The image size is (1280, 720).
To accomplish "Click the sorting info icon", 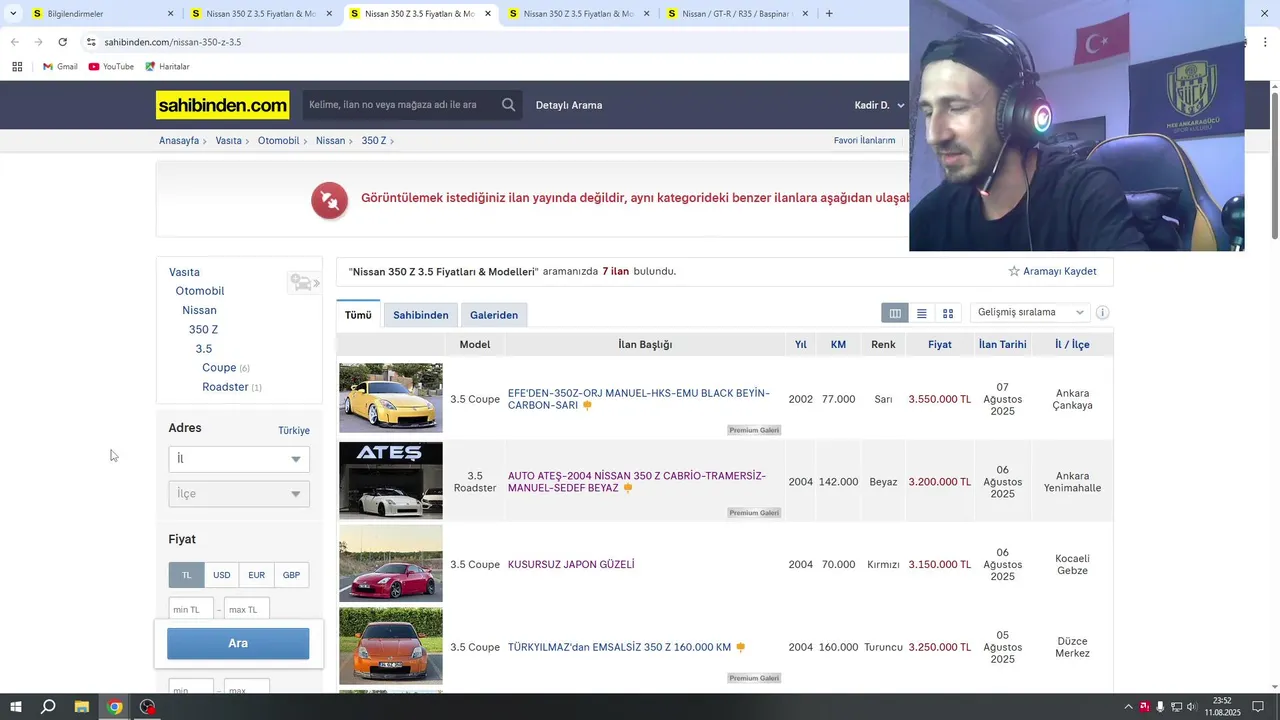I will click(1102, 313).
